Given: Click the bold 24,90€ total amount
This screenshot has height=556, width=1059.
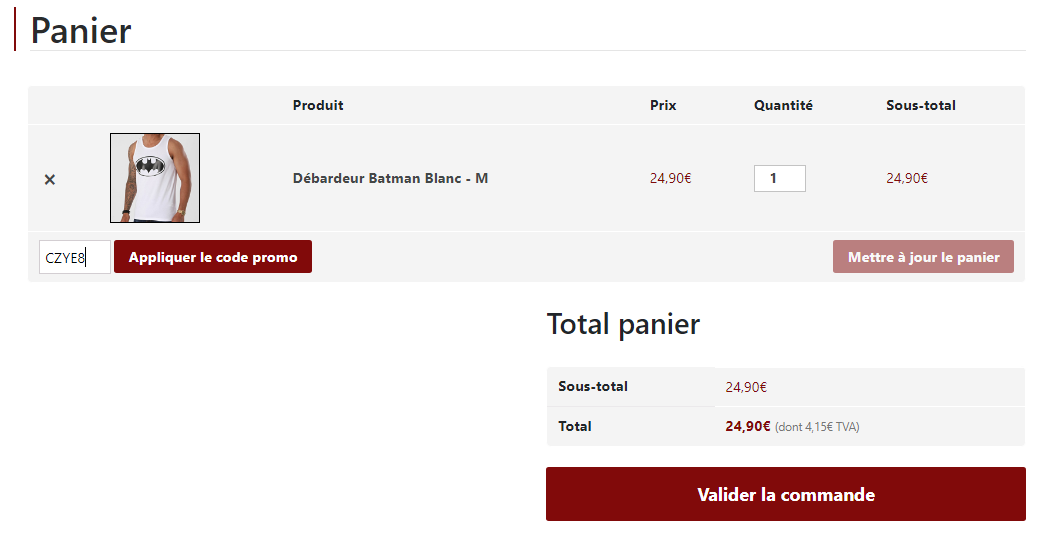Looking at the screenshot, I should (747, 426).
